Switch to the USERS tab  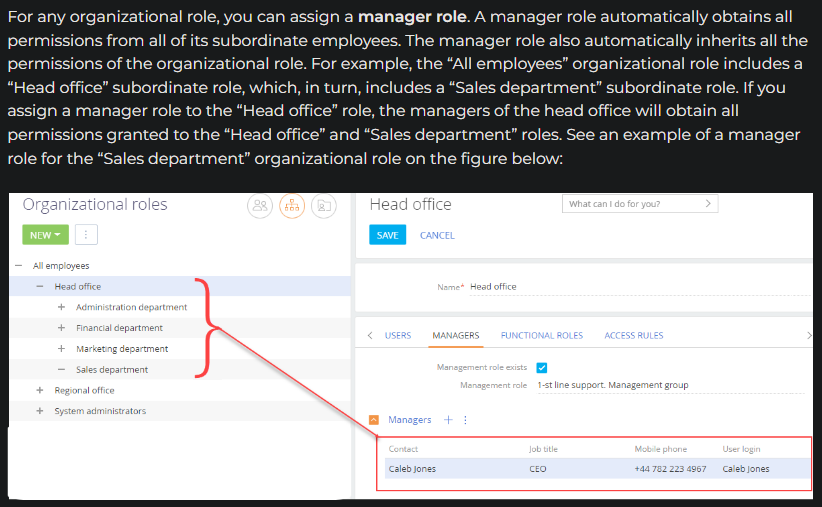click(x=398, y=336)
